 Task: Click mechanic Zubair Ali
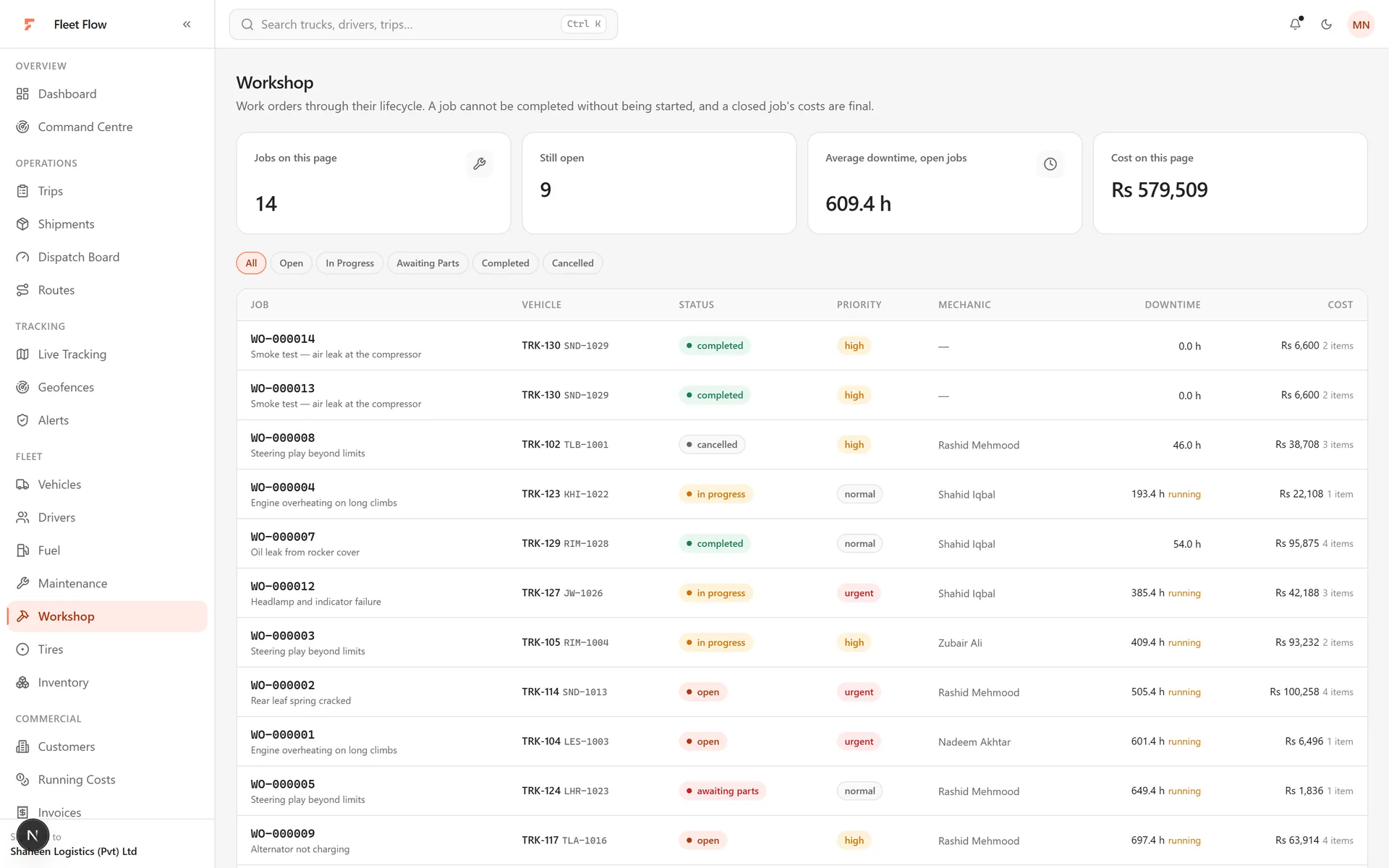pyautogui.click(x=960, y=643)
